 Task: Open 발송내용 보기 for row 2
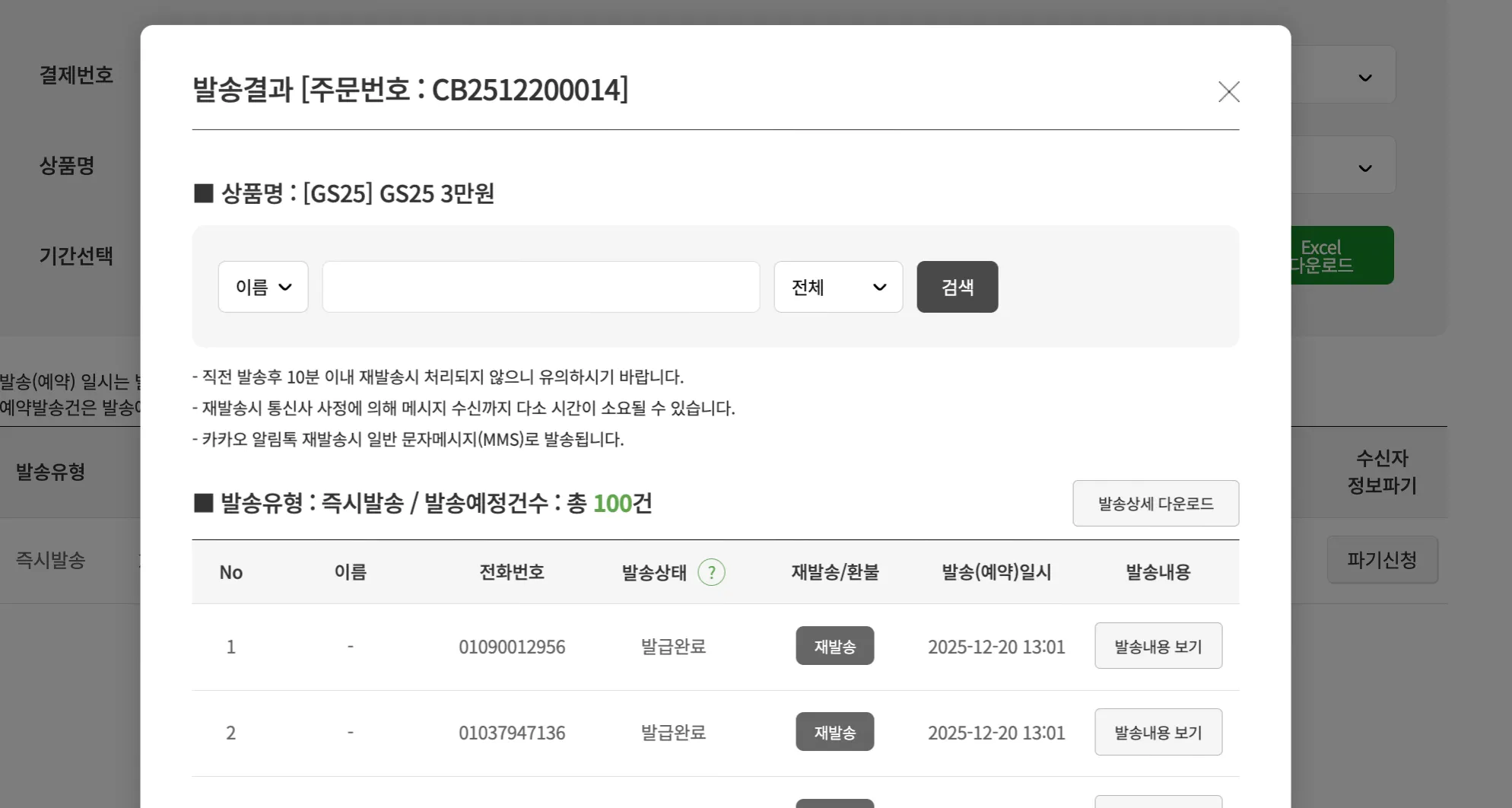(x=1158, y=732)
